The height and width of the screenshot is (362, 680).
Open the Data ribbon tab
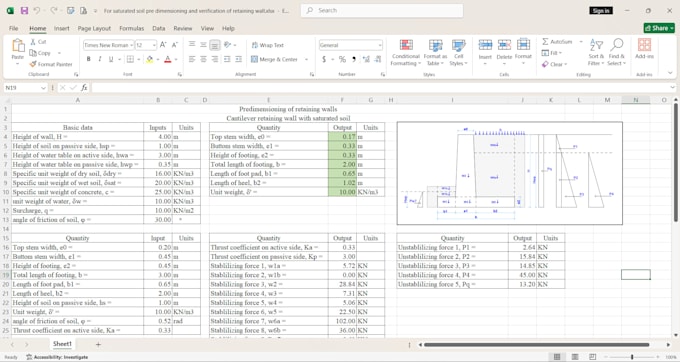click(x=158, y=28)
